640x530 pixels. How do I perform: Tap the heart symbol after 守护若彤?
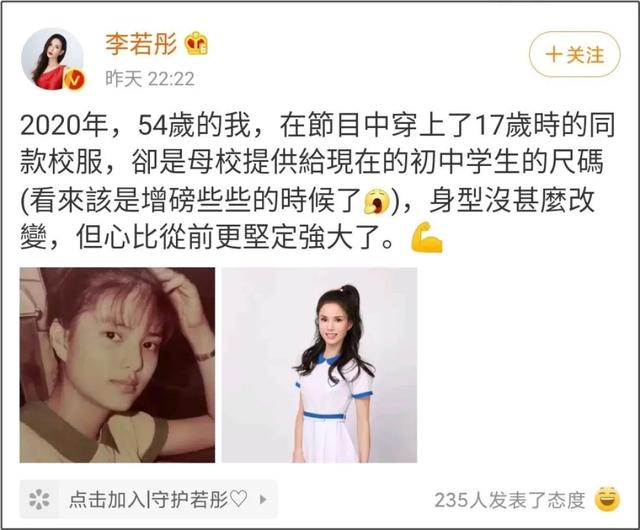coord(238,499)
